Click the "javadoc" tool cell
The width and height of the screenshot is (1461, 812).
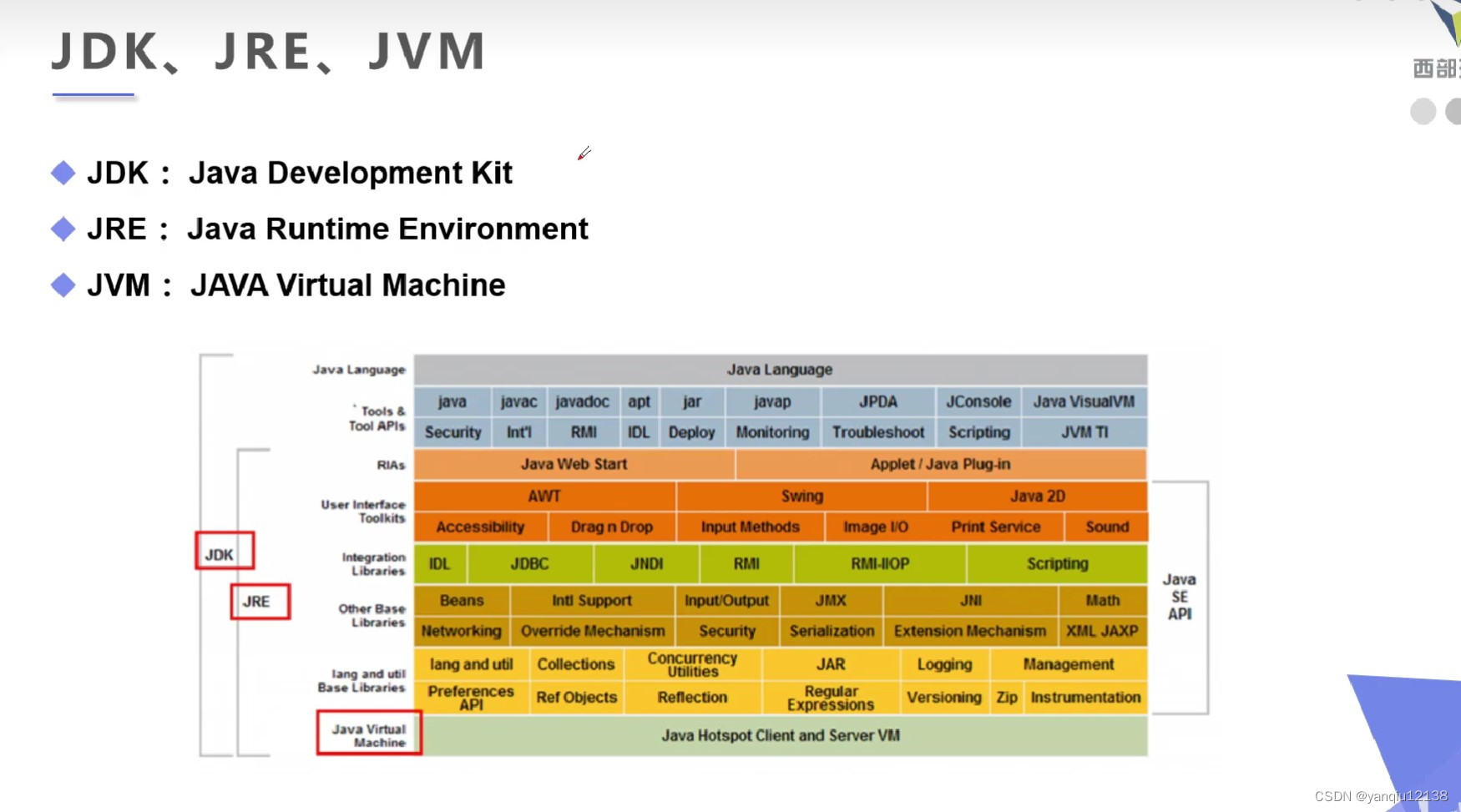(x=583, y=401)
